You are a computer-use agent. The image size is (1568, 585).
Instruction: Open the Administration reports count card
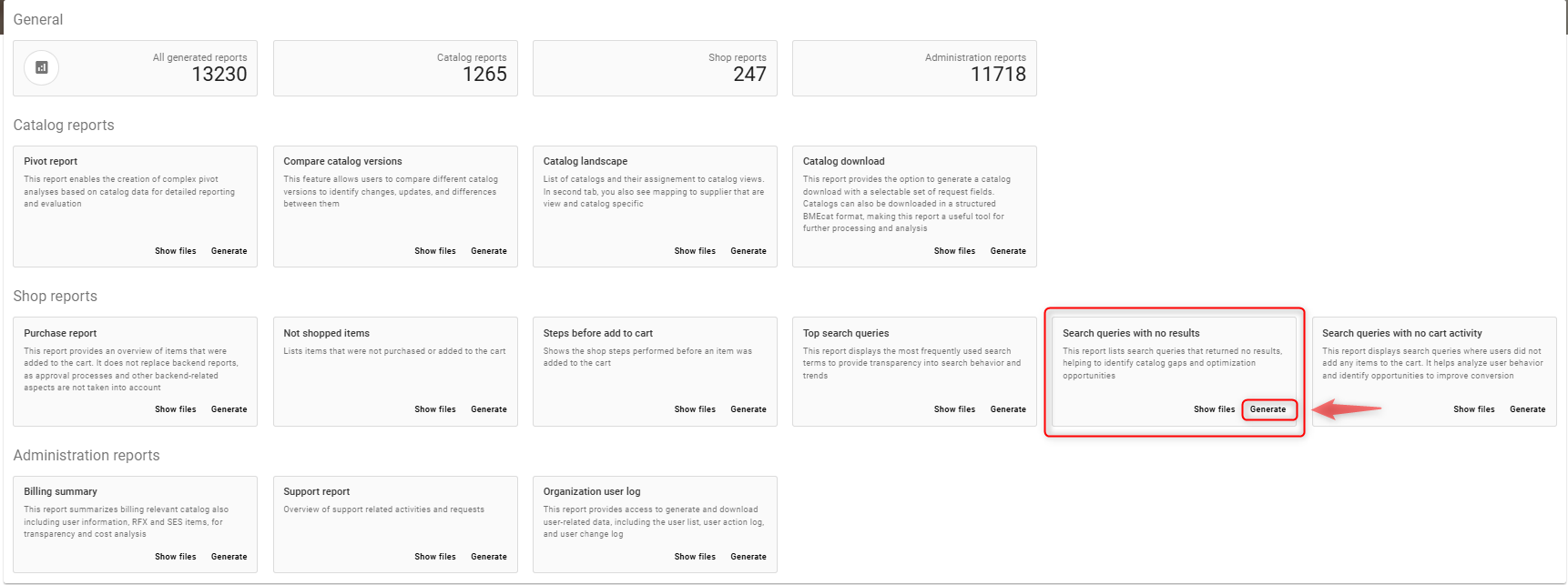point(914,68)
